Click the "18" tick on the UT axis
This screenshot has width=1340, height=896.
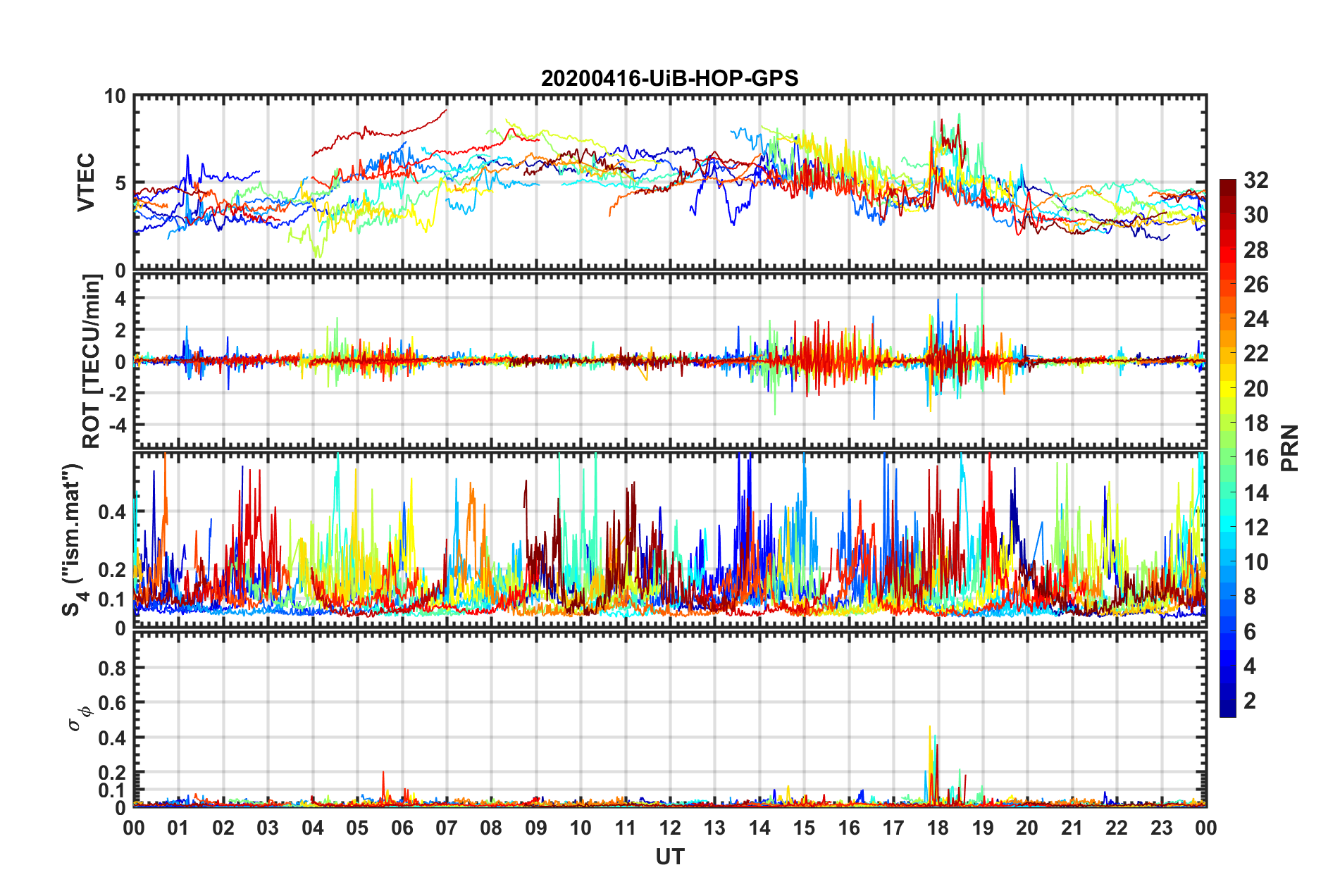point(938,828)
